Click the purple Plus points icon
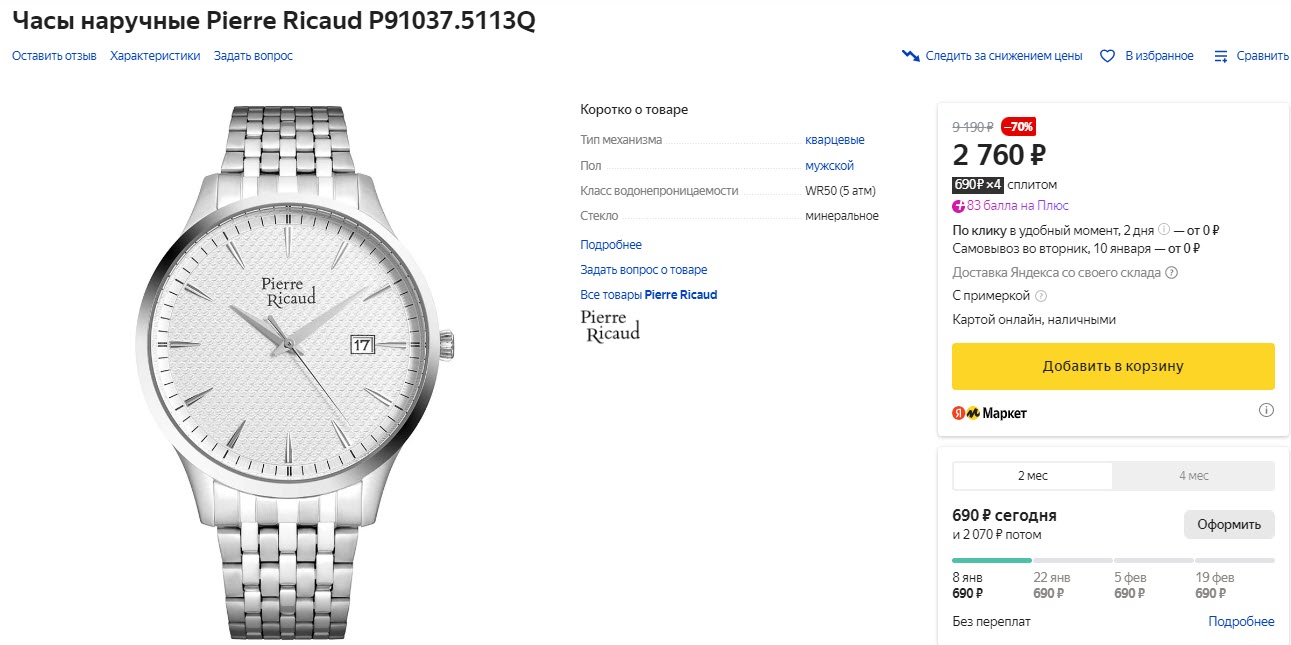The width and height of the screenshot is (1291, 645). [x=958, y=206]
